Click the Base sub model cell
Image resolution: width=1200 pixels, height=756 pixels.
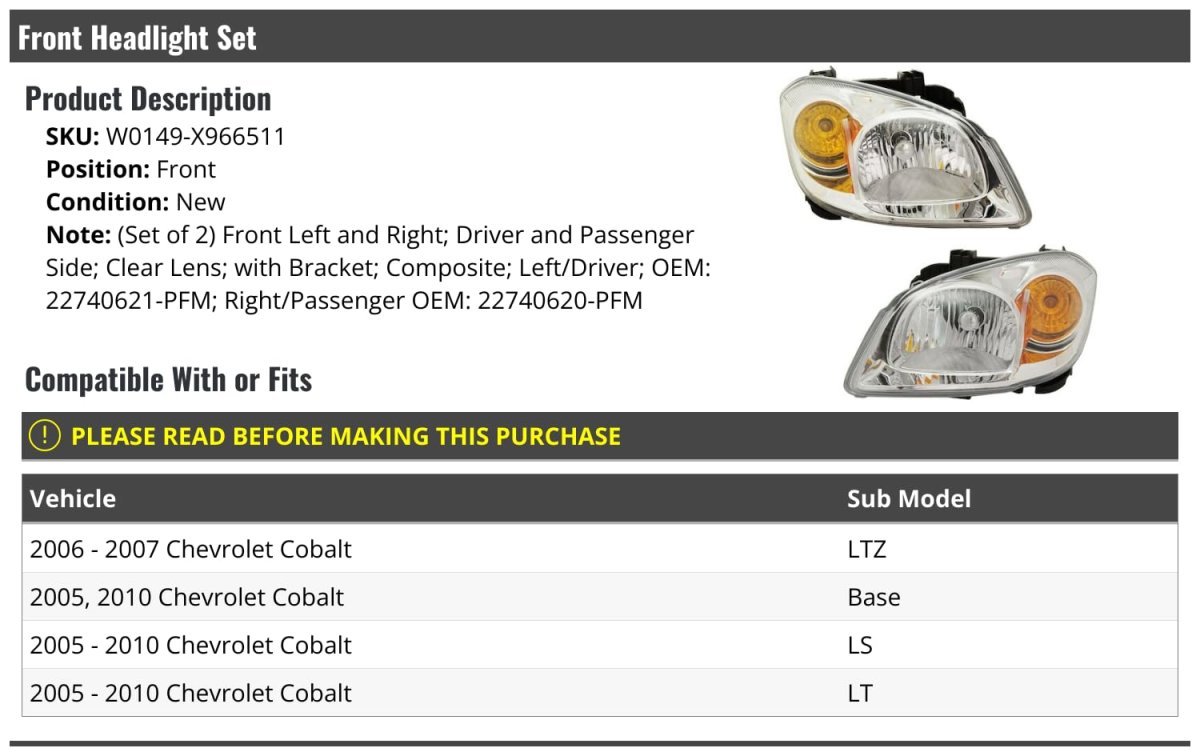pyautogui.click(x=873, y=597)
